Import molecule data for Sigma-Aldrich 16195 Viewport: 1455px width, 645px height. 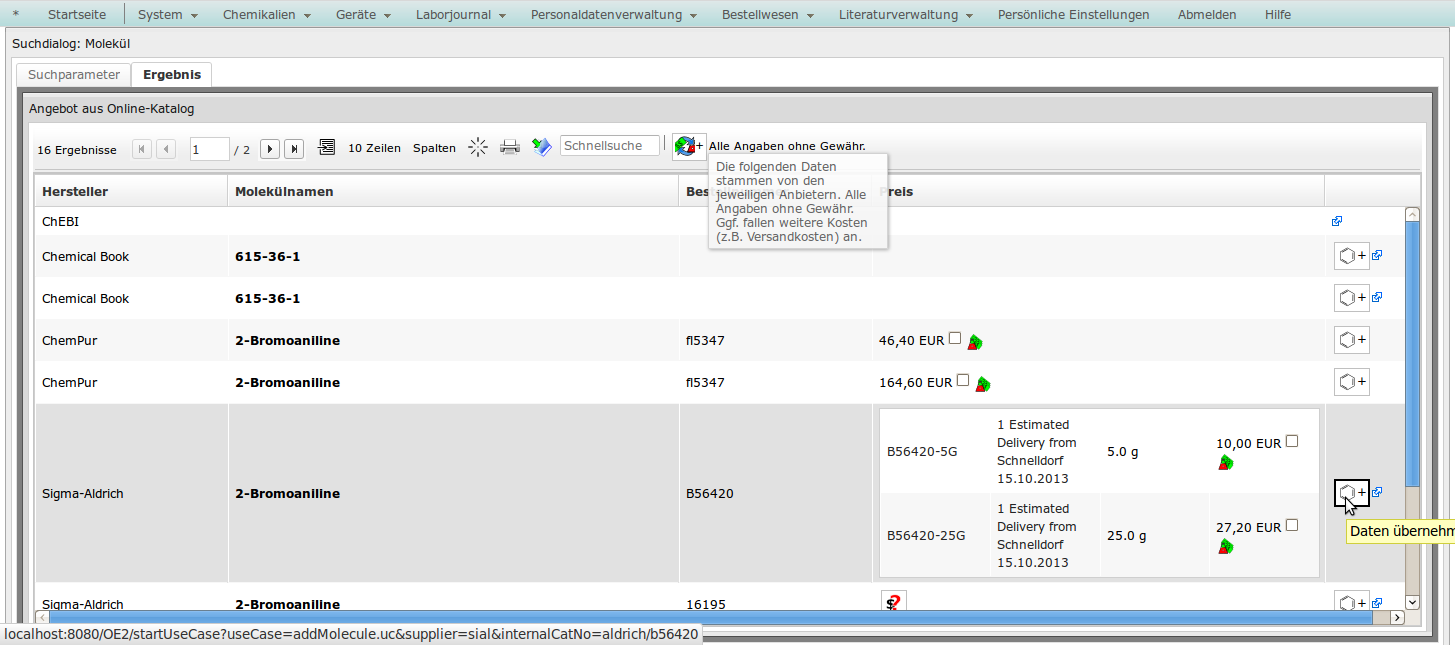(1352, 603)
